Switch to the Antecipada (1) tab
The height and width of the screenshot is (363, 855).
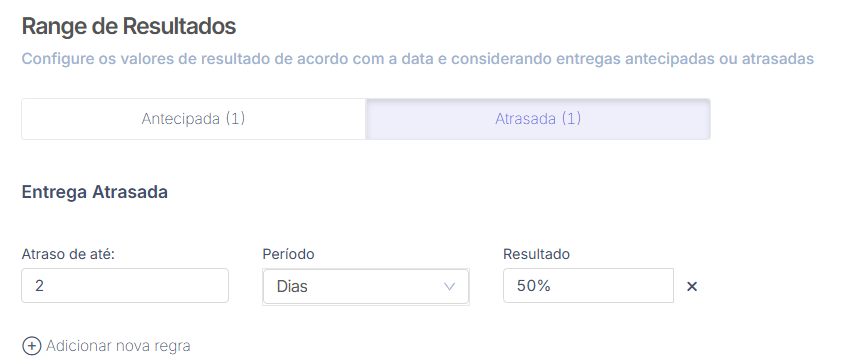click(194, 119)
